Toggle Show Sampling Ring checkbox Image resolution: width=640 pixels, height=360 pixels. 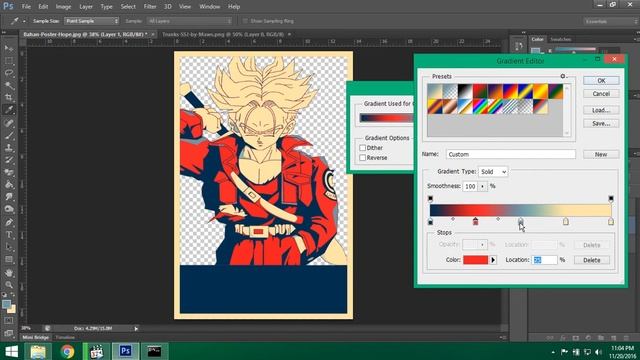pos(245,21)
